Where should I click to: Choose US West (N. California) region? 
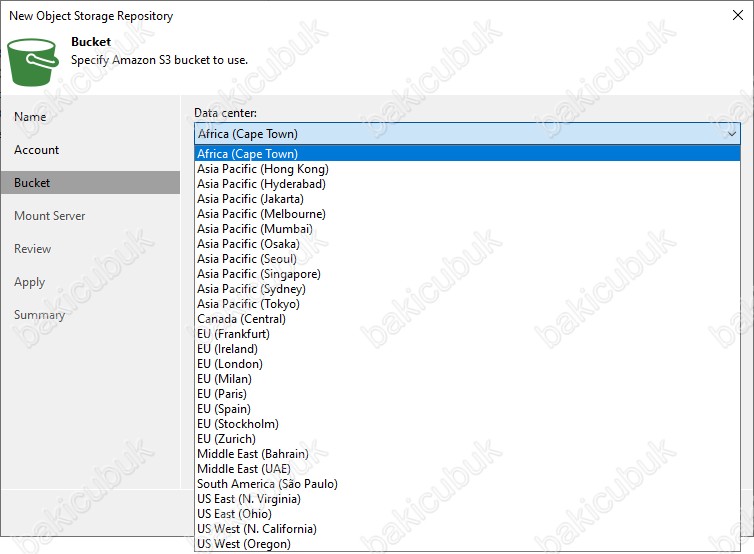(467, 529)
